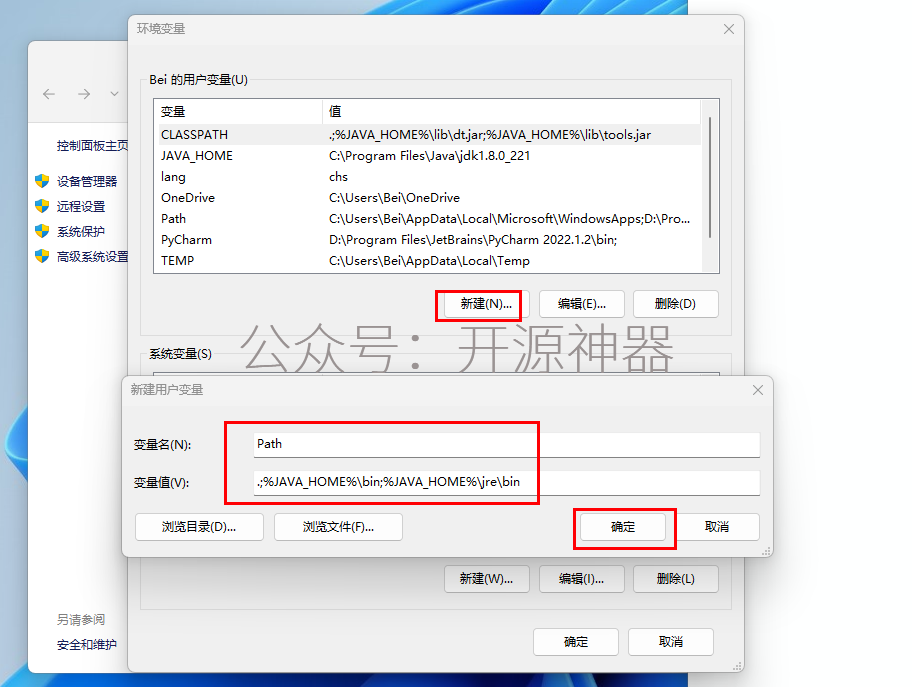Click the back arrow in control panel

[x=49, y=94]
